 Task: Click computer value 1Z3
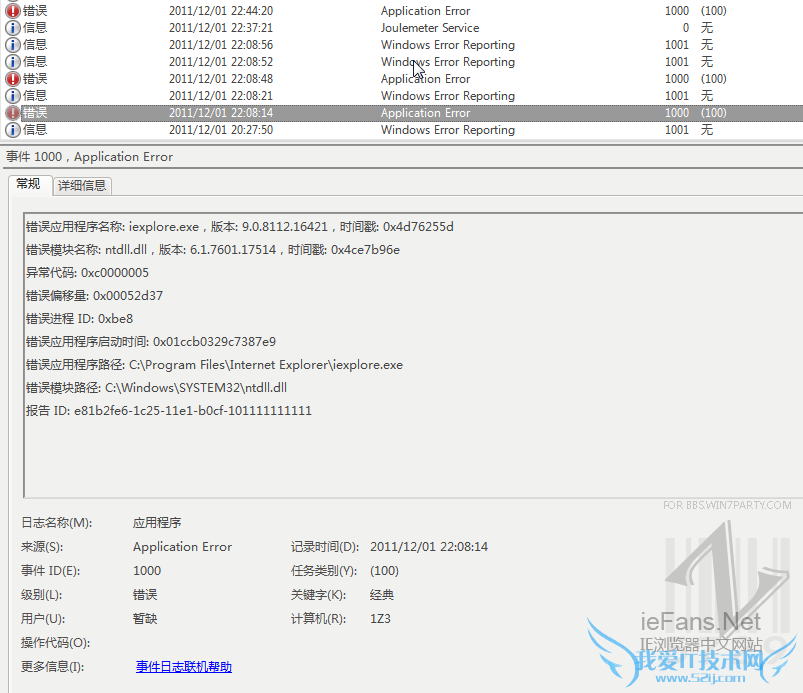coord(381,619)
